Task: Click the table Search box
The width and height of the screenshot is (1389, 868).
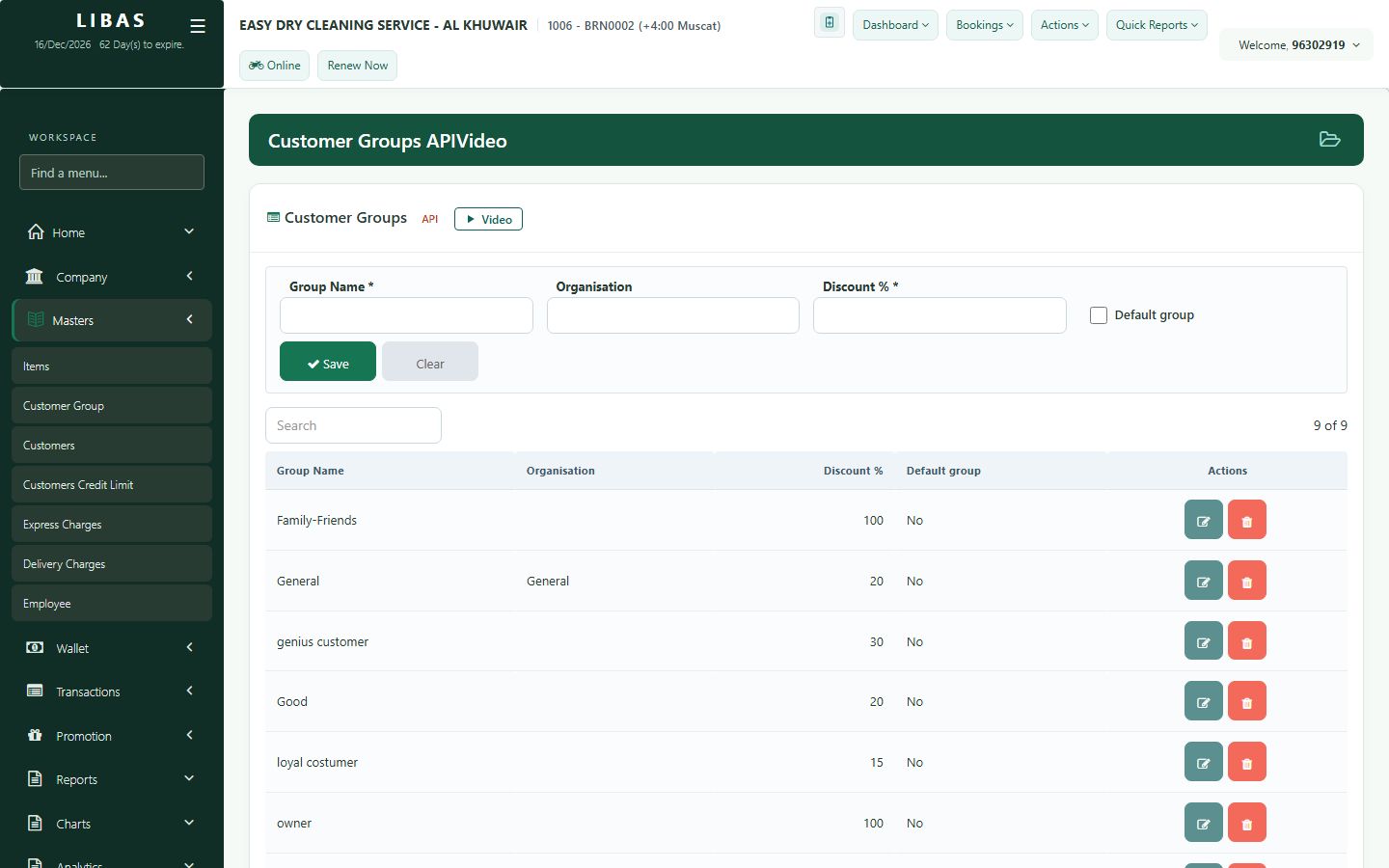Action: point(353,425)
